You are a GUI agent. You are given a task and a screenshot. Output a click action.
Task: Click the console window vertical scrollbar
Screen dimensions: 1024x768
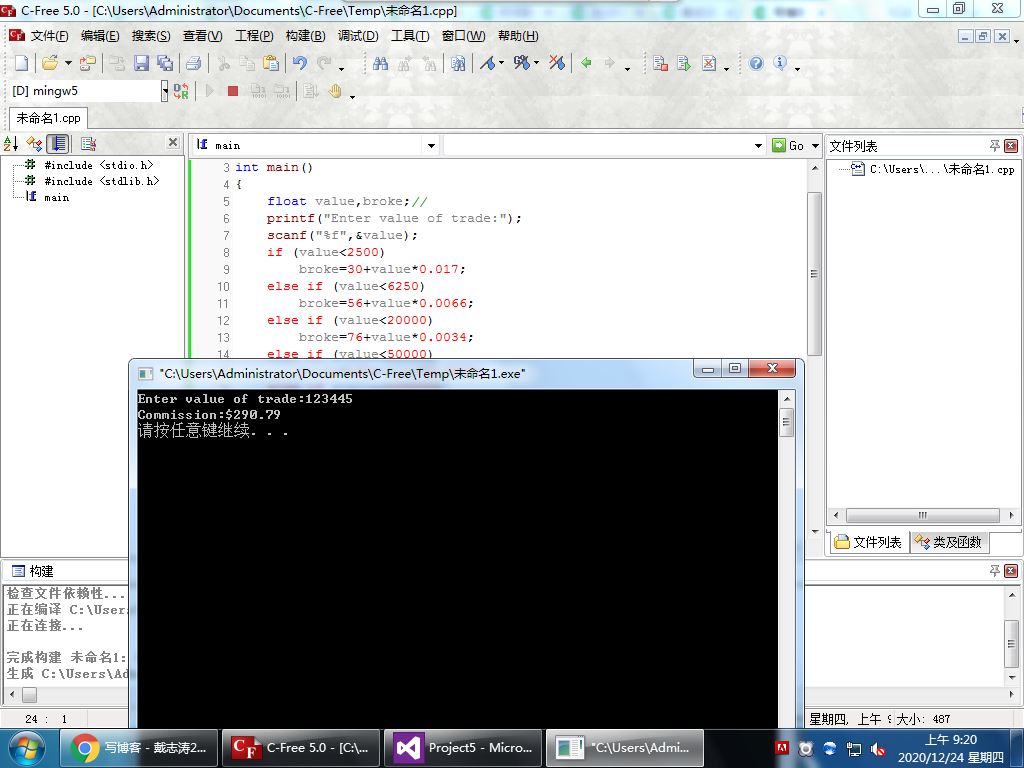786,424
